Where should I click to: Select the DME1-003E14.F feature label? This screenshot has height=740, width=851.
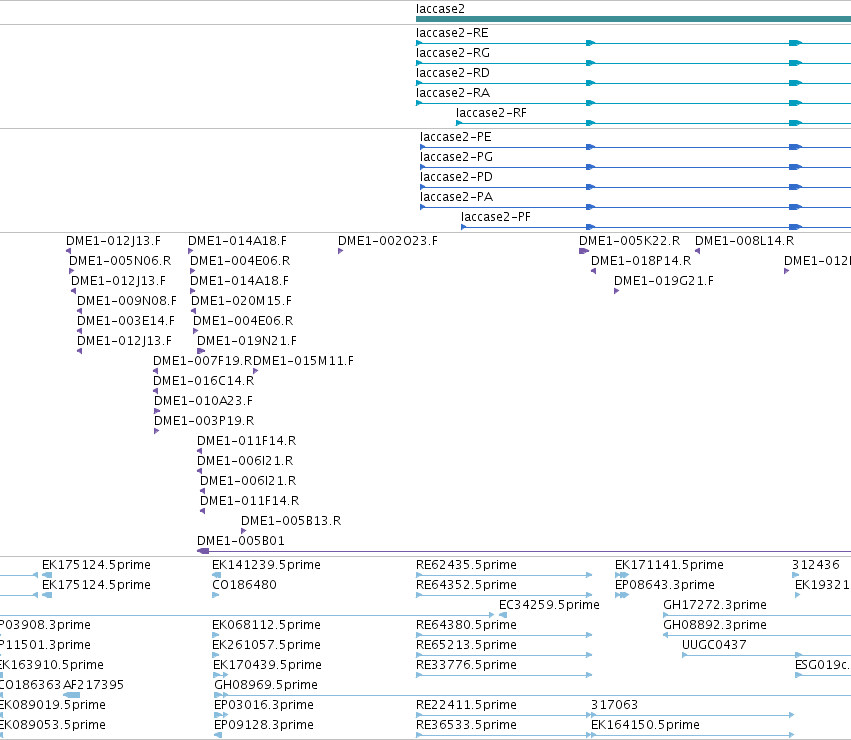[125, 321]
